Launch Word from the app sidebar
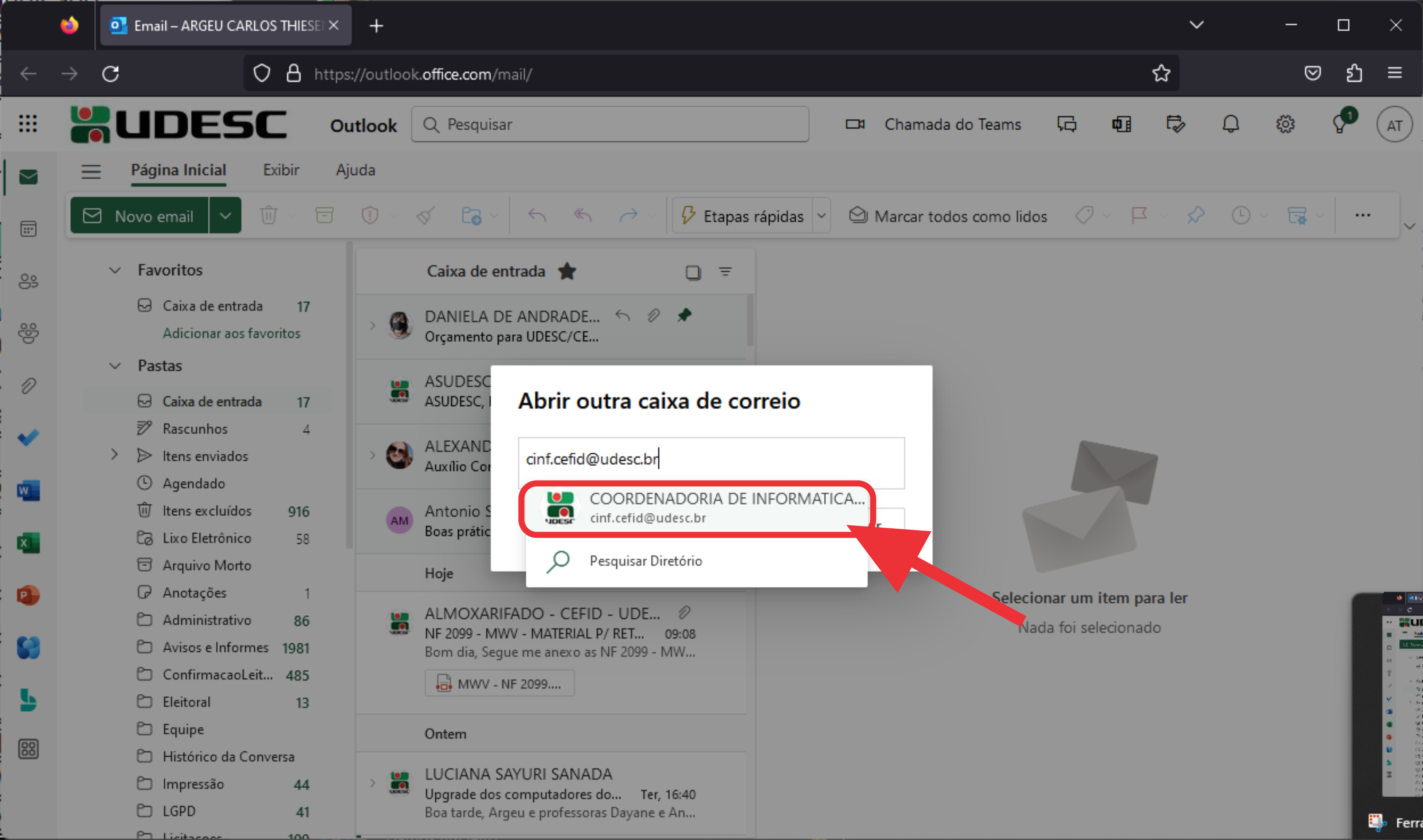The height and width of the screenshot is (840, 1423). [28, 490]
